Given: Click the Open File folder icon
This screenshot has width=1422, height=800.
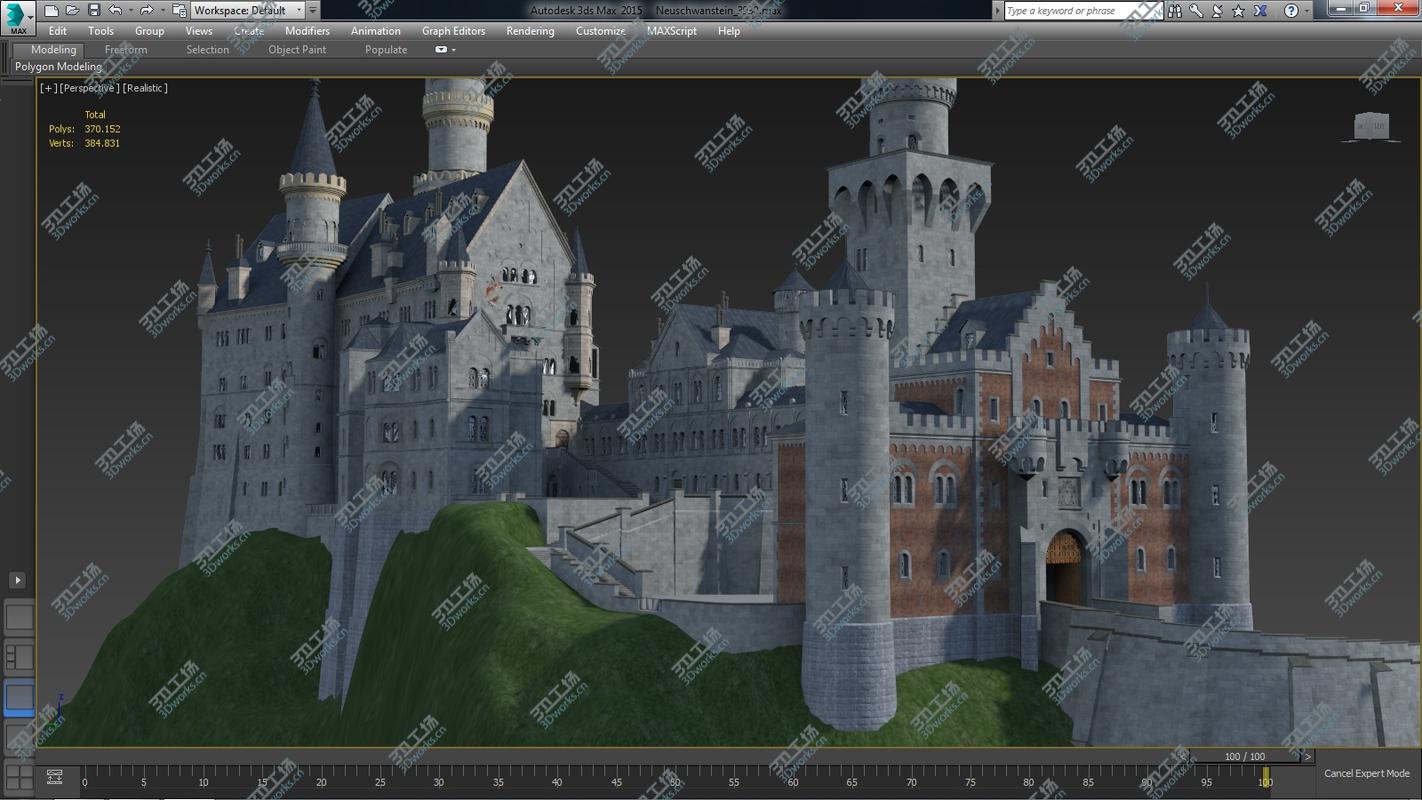Looking at the screenshot, I should tap(72, 10).
